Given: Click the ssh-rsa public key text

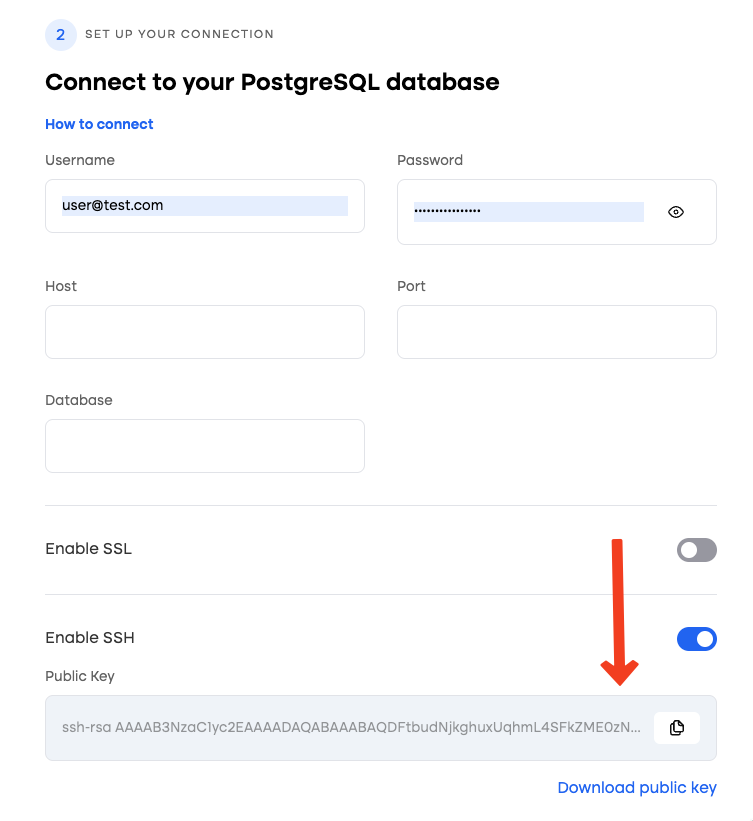Looking at the screenshot, I should click(x=351, y=728).
